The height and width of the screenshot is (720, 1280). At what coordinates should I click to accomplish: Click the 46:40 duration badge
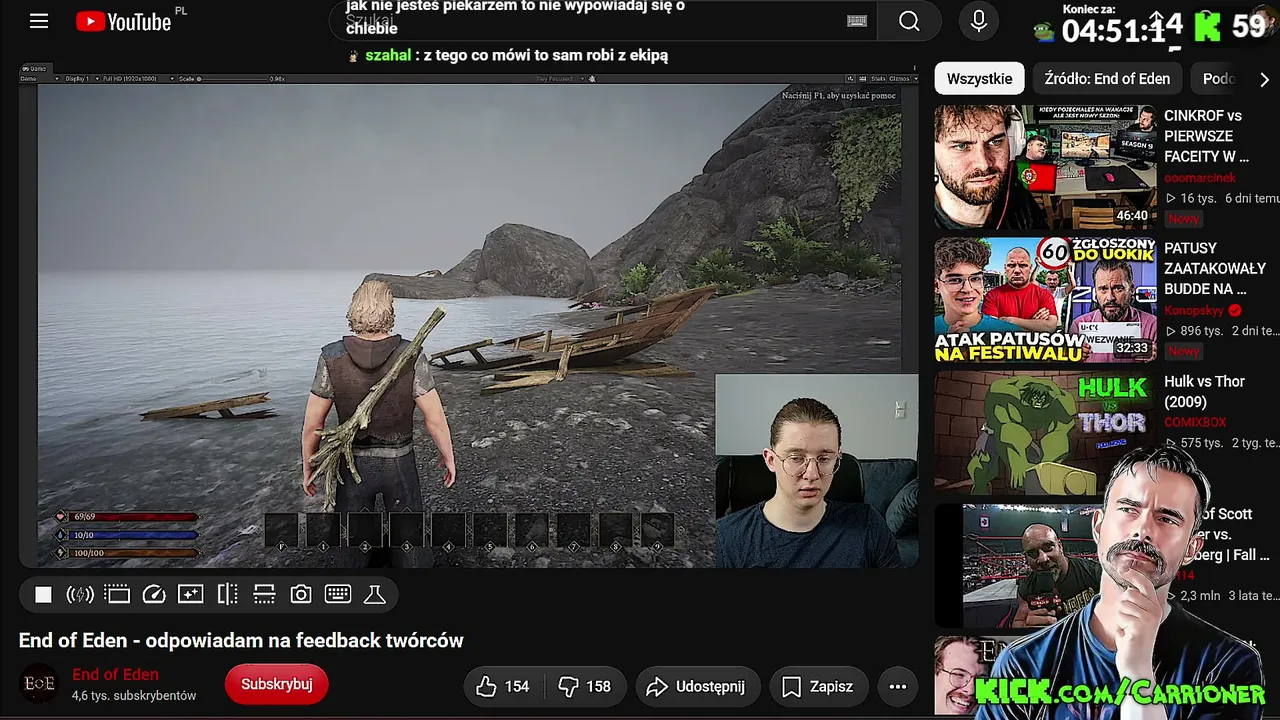[1132, 215]
